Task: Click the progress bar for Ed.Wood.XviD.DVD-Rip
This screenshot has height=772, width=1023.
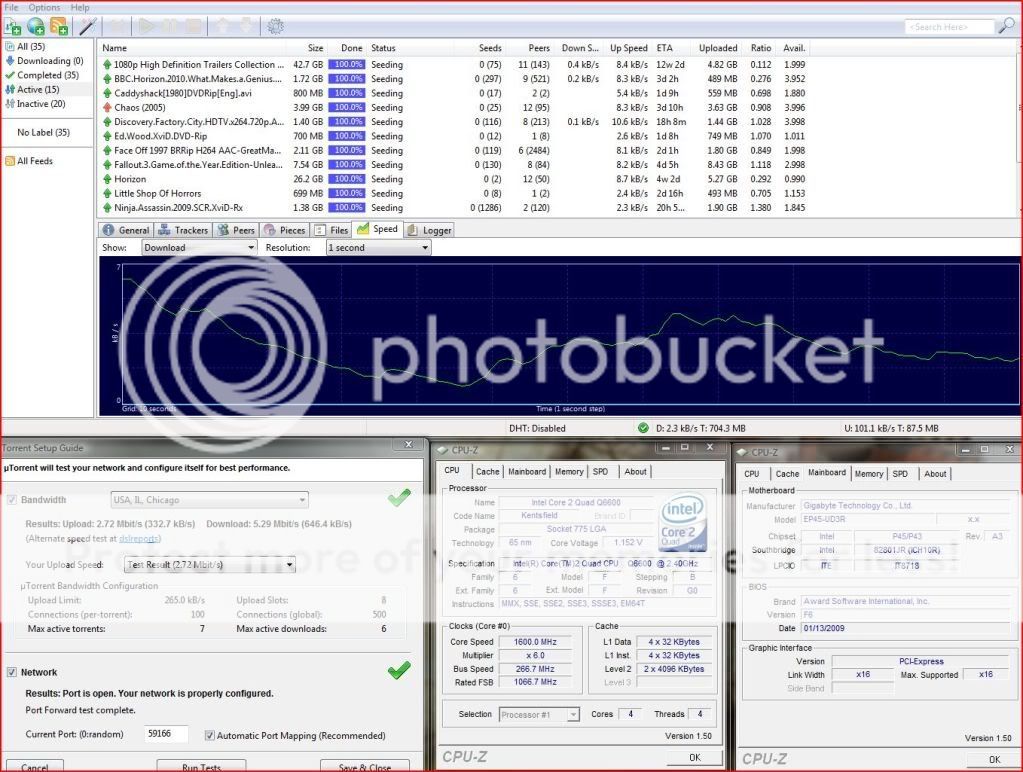Action: click(x=346, y=136)
